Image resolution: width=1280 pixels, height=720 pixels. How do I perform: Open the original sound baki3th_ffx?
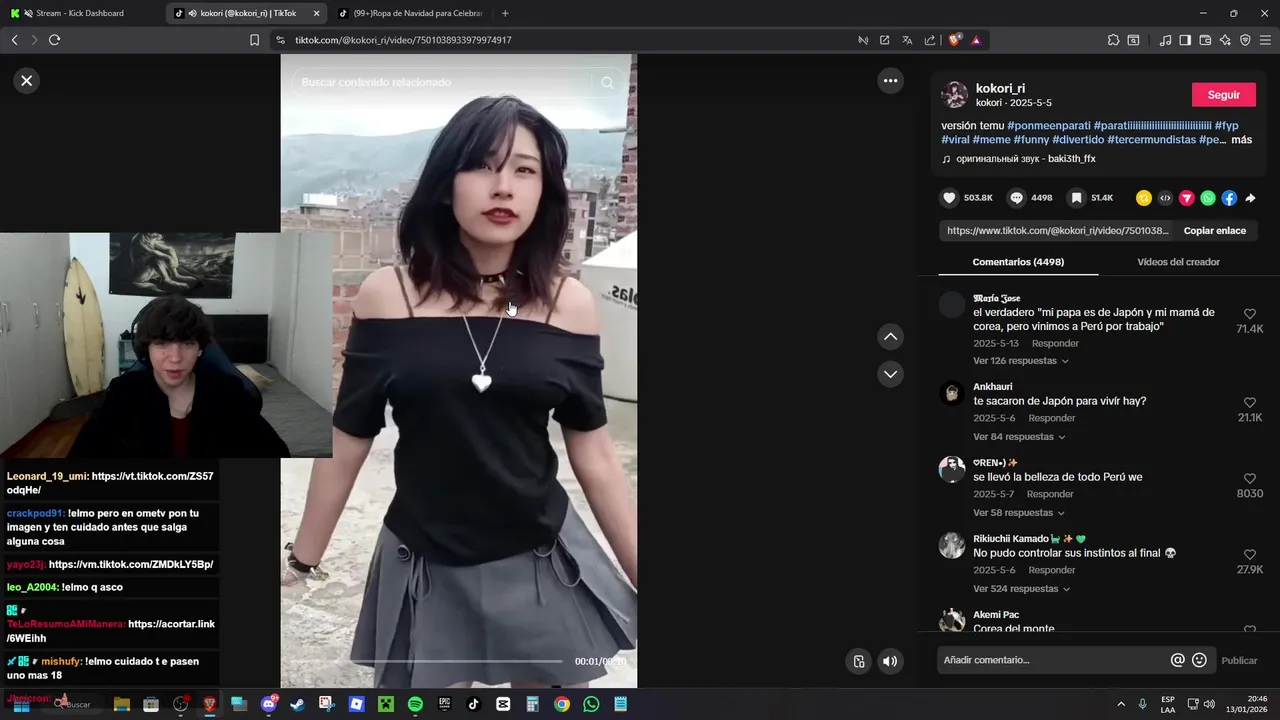tap(1025, 159)
